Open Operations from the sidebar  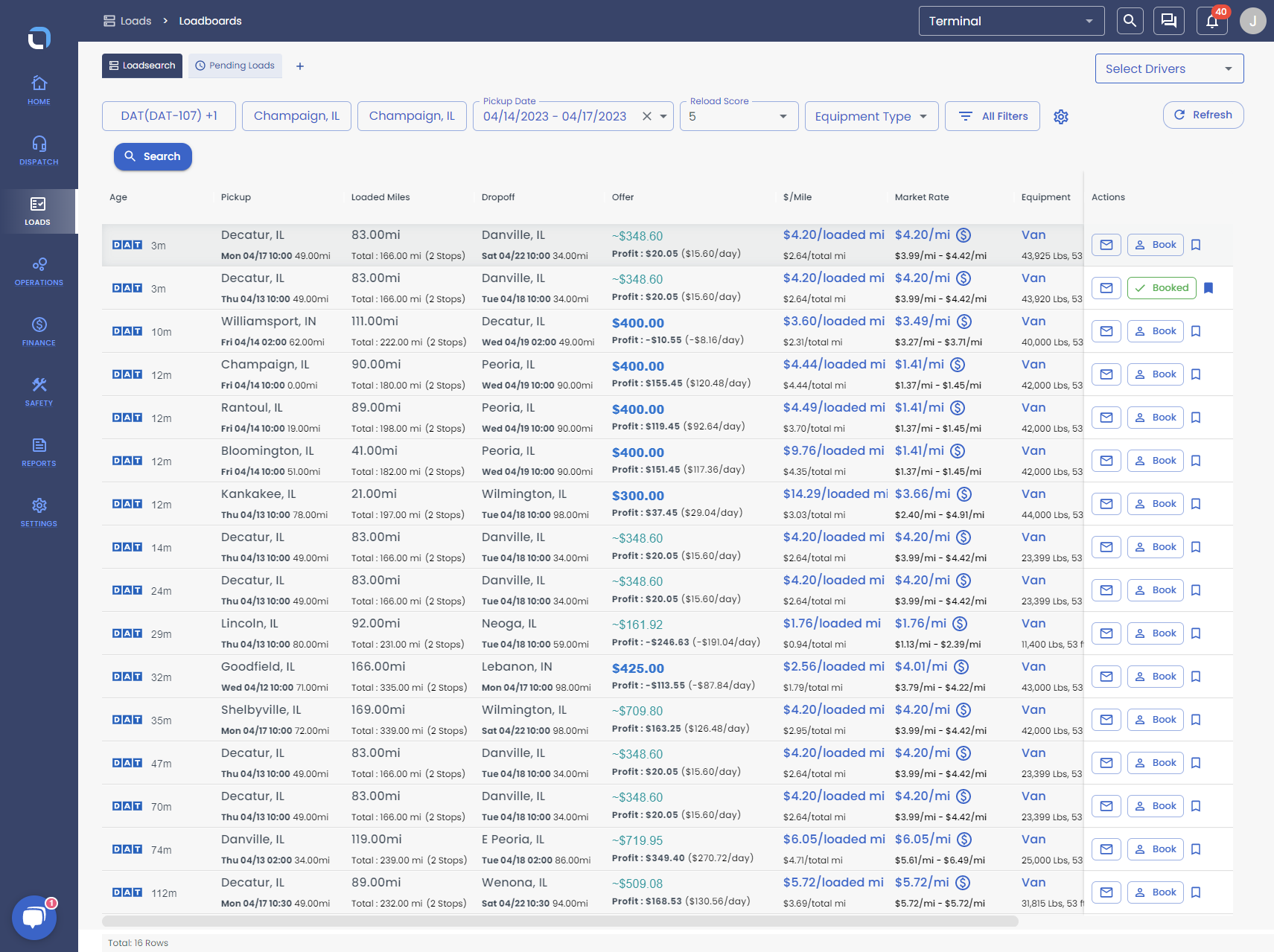[x=39, y=271]
